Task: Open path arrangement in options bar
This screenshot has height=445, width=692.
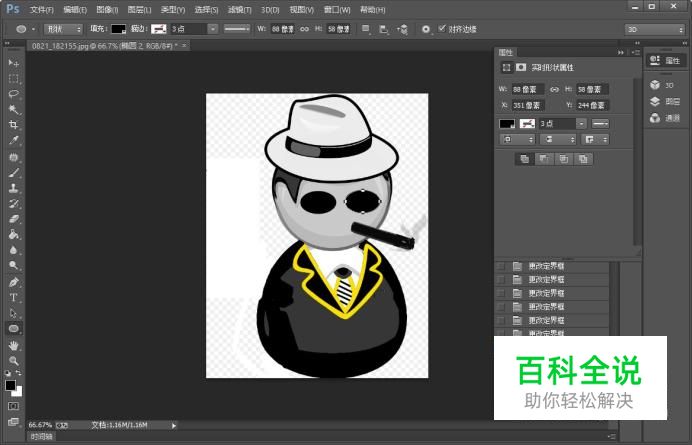Action: pyautogui.click(x=402, y=29)
